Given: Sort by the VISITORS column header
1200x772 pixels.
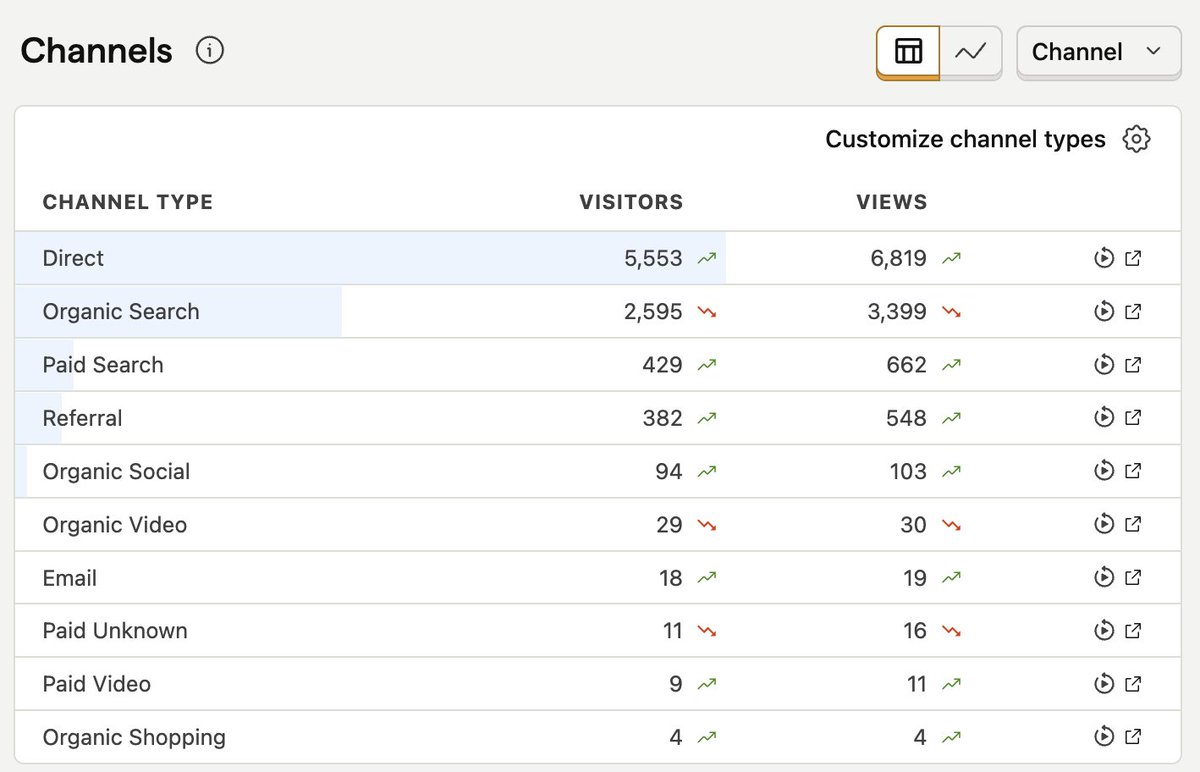Looking at the screenshot, I should coord(631,202).
